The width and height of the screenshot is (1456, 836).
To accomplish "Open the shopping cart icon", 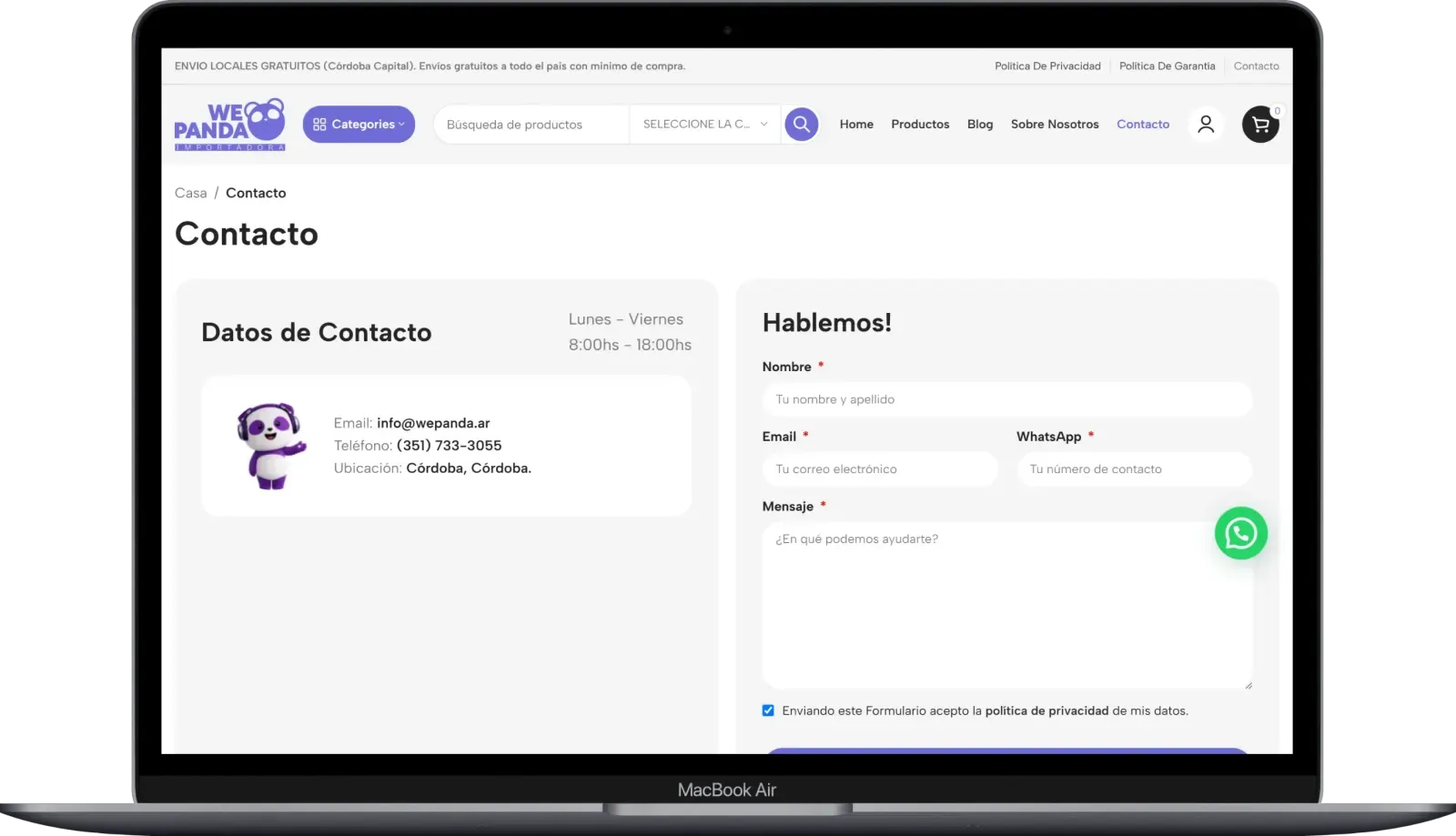I will [1260, 125].
